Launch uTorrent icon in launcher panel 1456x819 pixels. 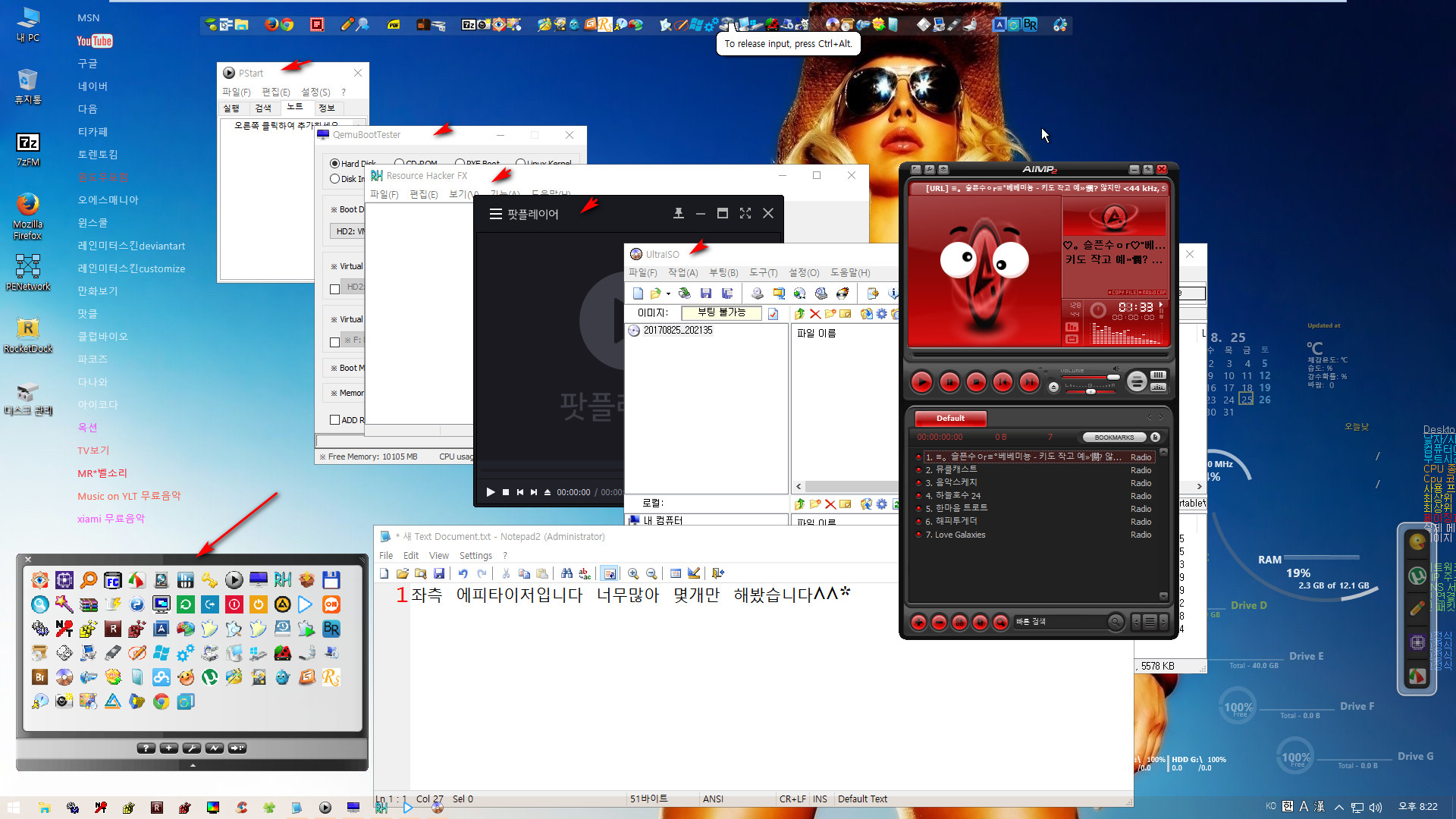pos(209,677)
